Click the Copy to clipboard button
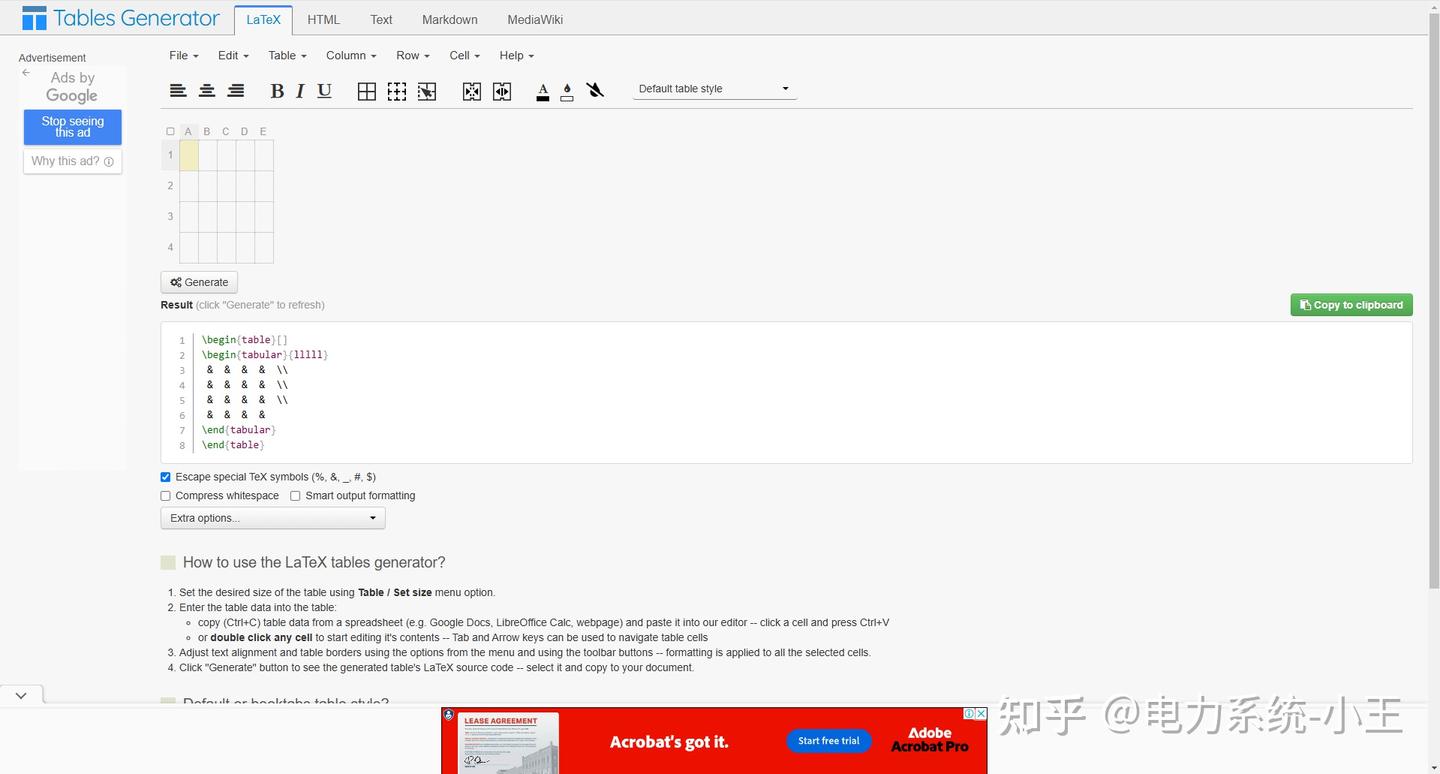The height and width of the screenshot is (774, 1440). pyautogui.click(x=1351, y=304)
